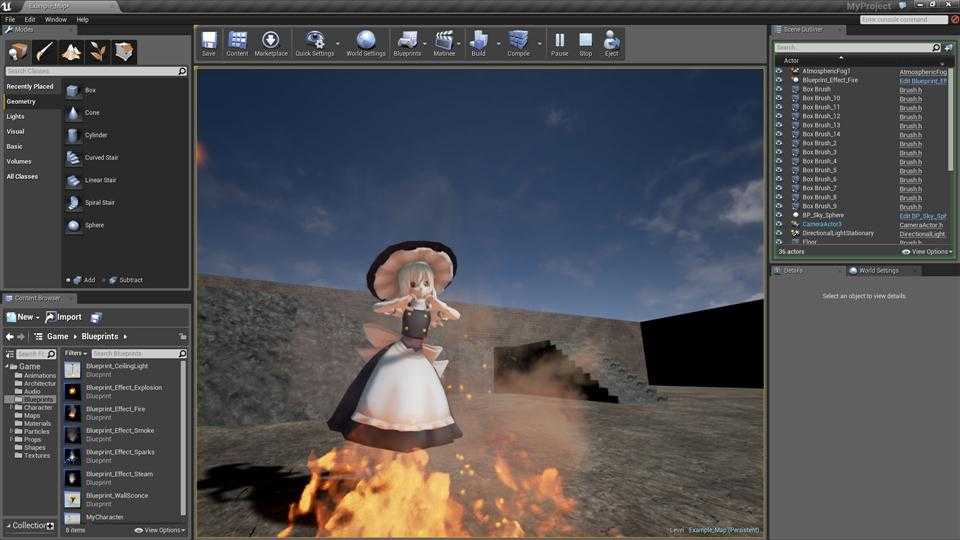
Task: Click the Import button
Action: coord(64,317)
